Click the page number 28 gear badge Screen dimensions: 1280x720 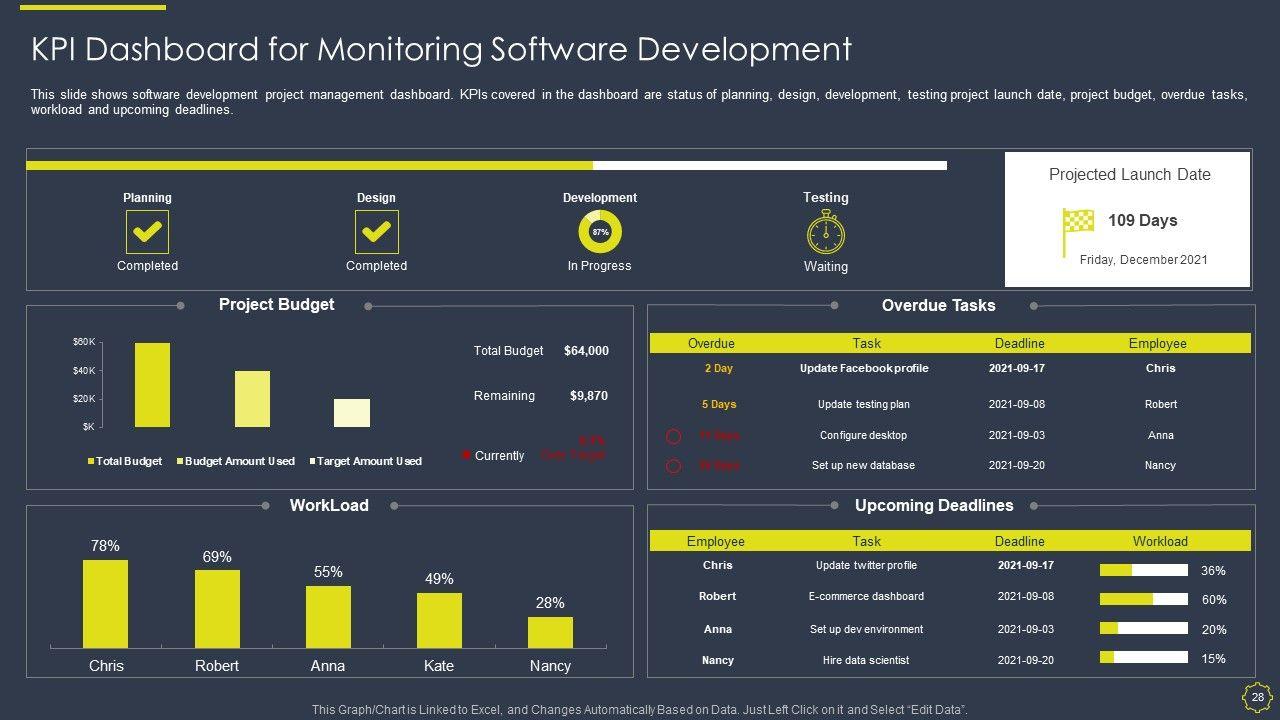(1257, 697)
